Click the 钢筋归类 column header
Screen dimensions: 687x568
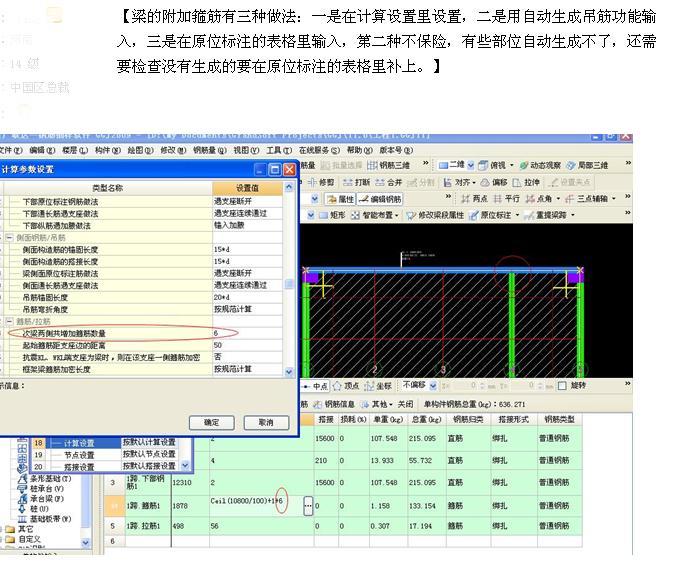tap(468, 420)
